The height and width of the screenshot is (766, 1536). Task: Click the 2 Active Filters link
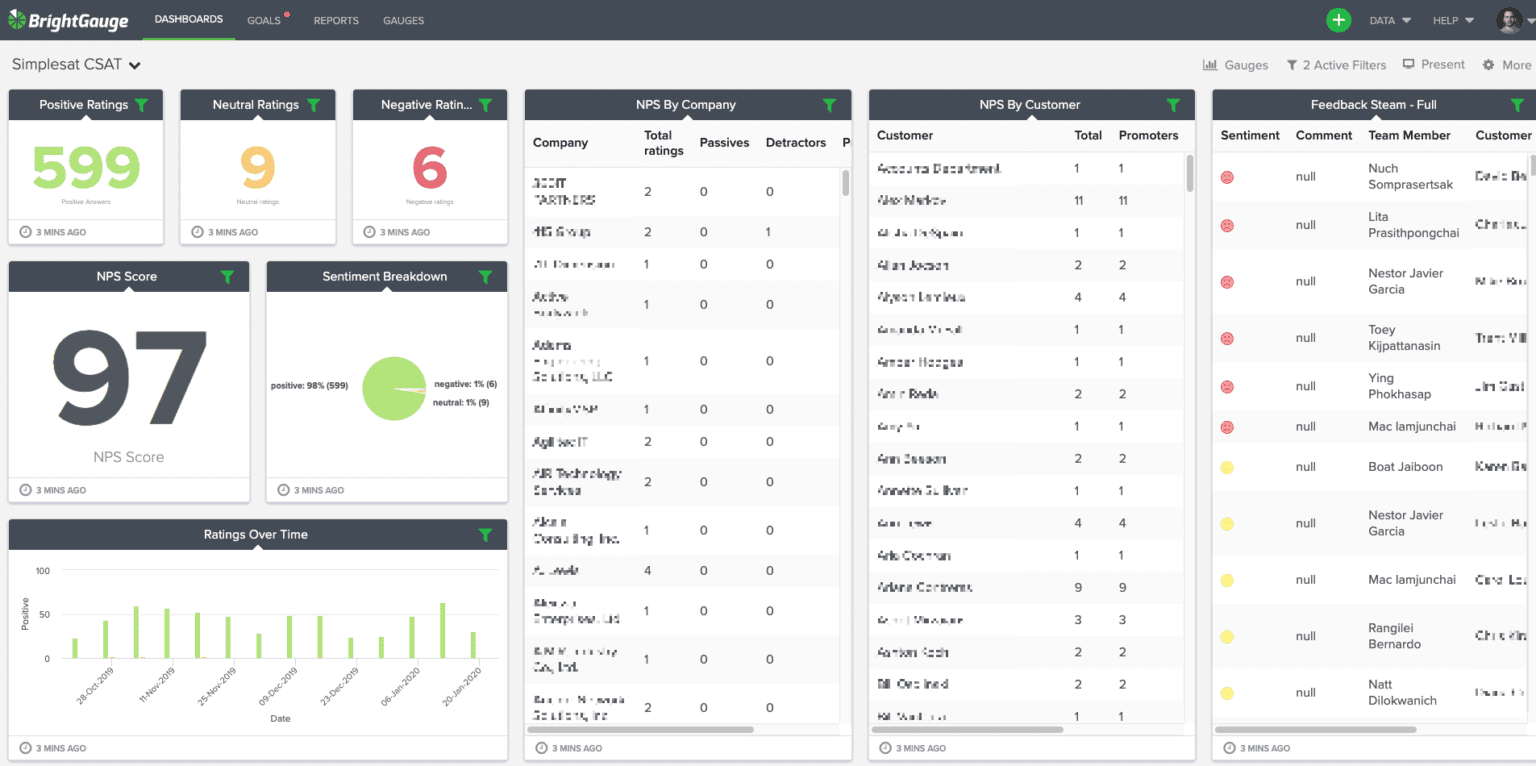(1336, 63)
